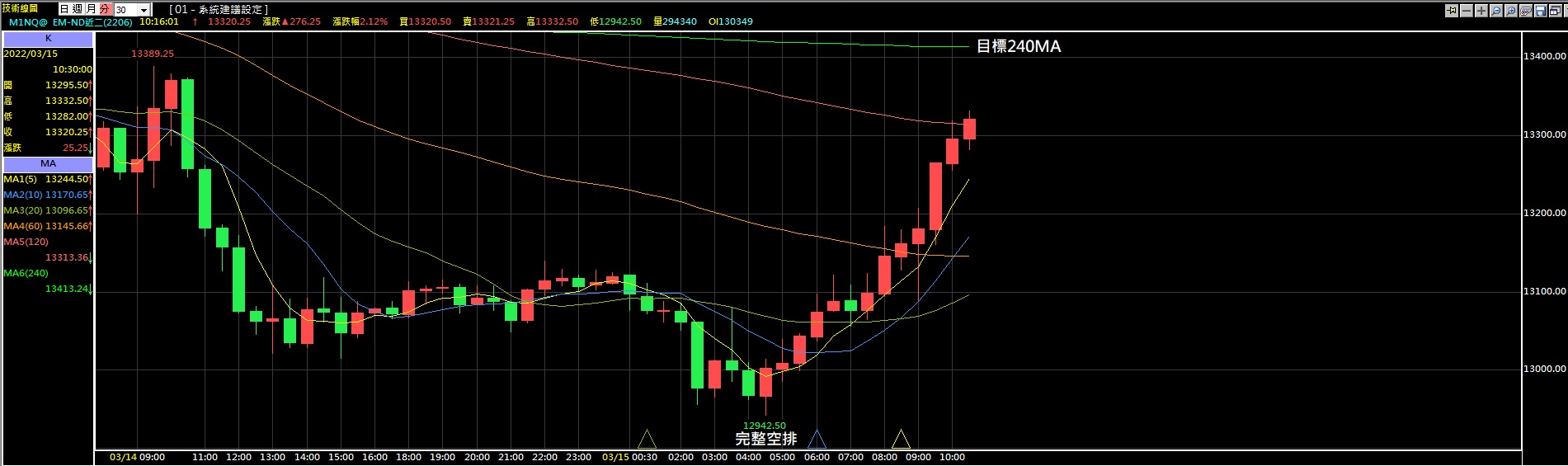1568x466 pixels.
Task: Select minute 分 period
Action: [105, 9]
